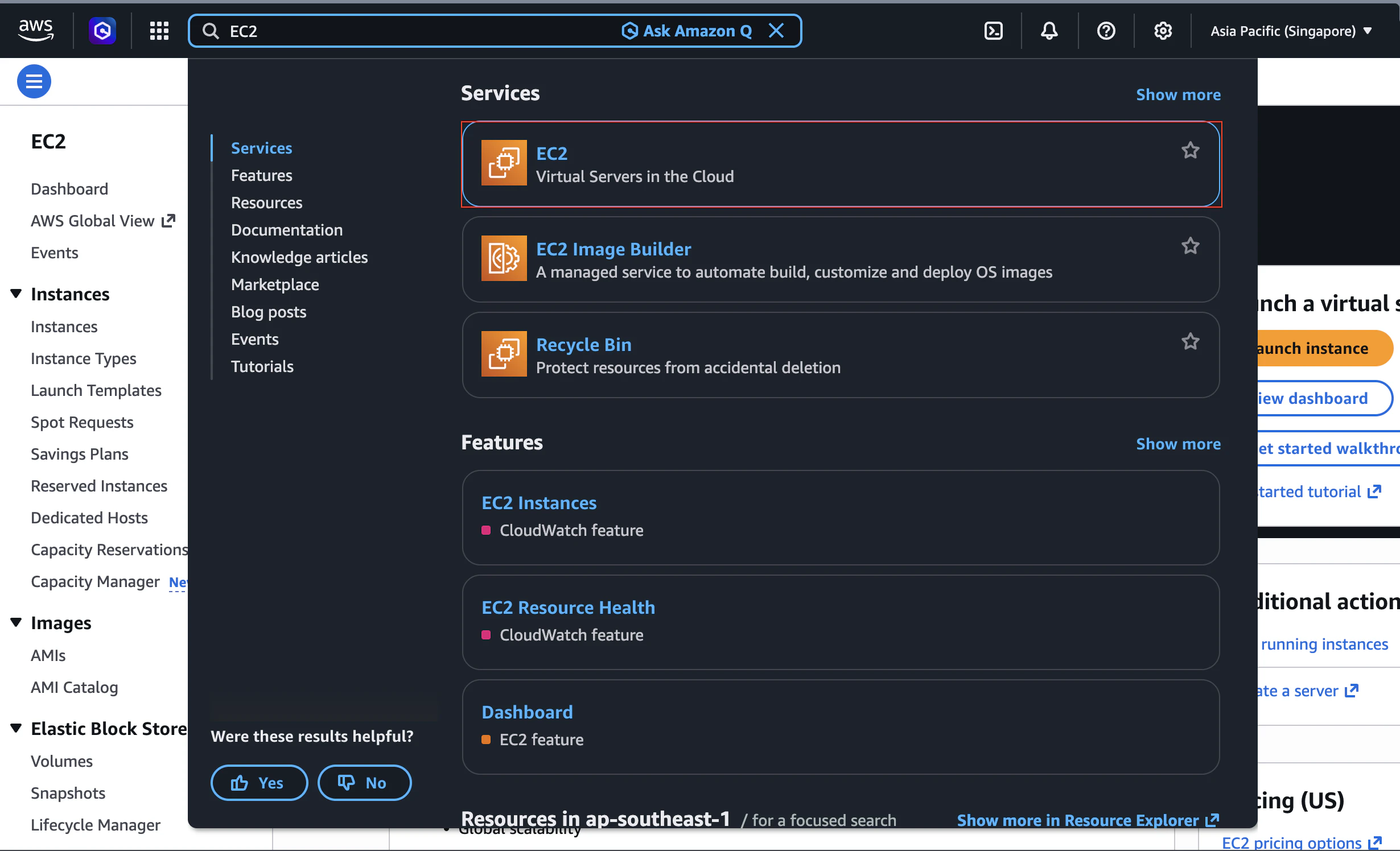Open Snapshots in sidebar
The height and width of the screenshot is (851, 1400).
coord(68,793)
